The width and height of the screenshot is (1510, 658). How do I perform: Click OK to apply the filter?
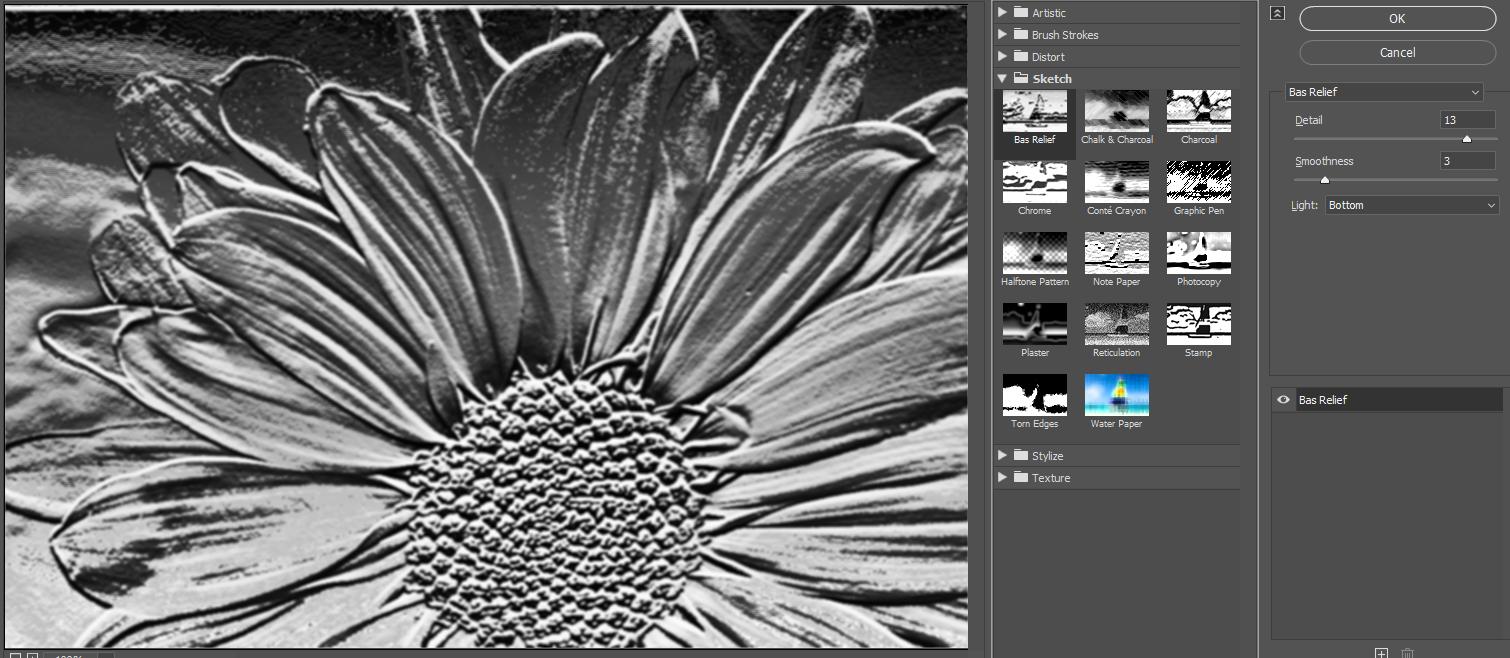(1397, 18)
